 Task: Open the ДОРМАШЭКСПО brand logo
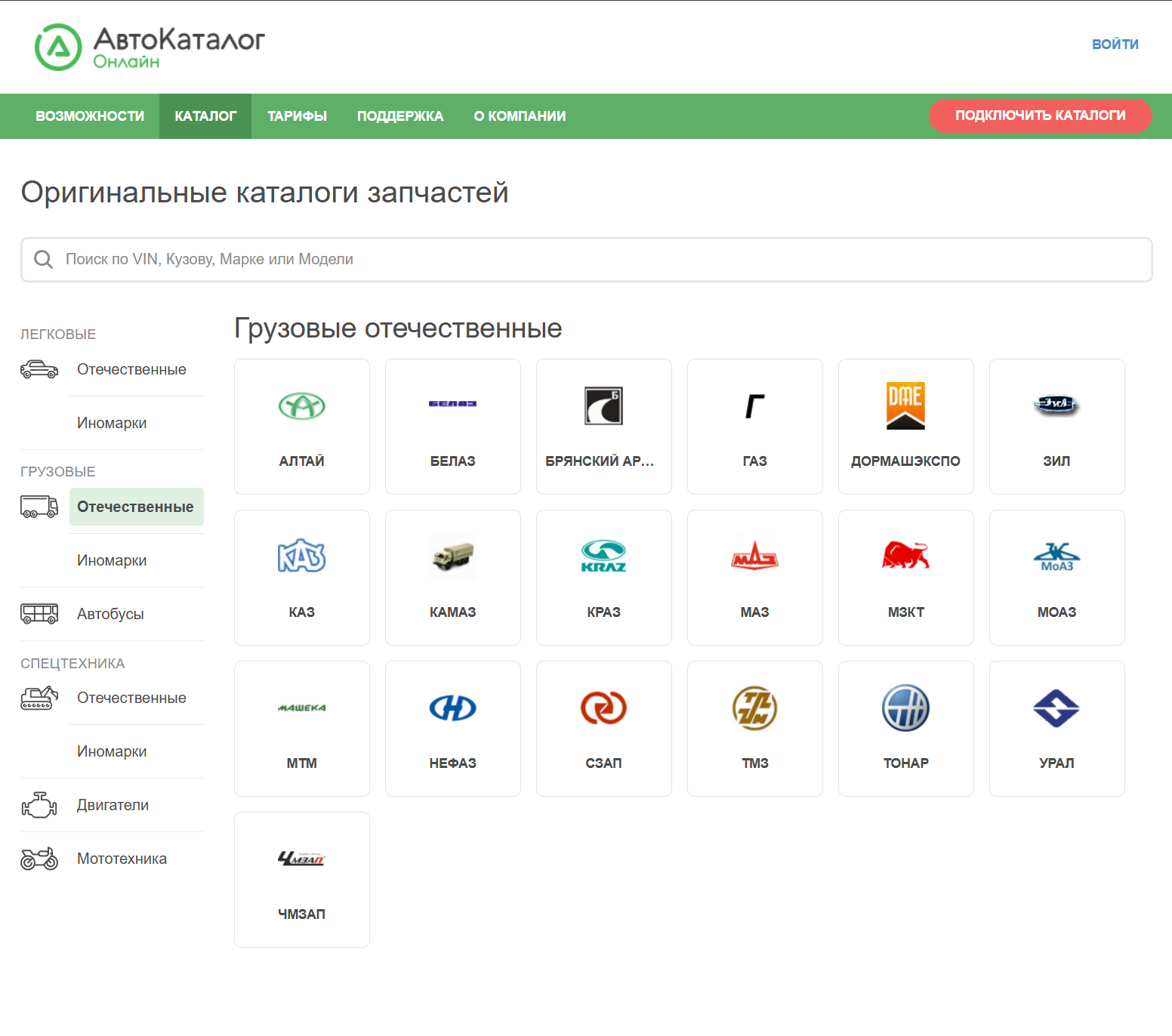(x=905, y=406)
